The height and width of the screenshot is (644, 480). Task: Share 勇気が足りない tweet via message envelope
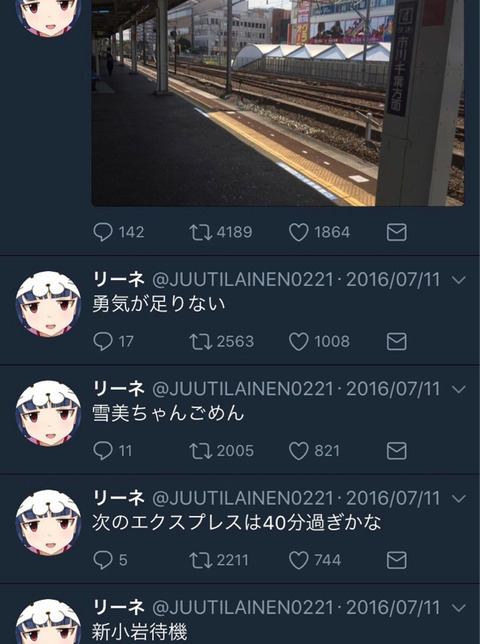coord(397,341)
